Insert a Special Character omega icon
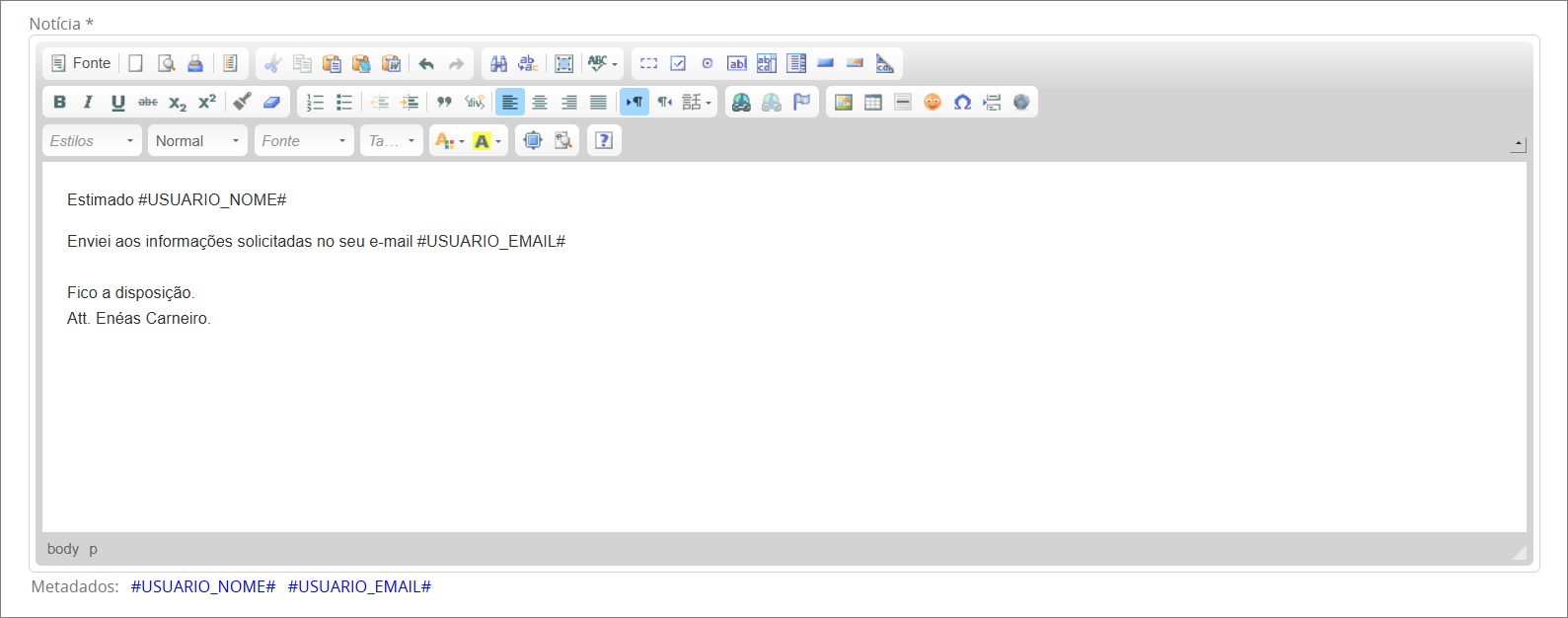 tap(962, 102)
